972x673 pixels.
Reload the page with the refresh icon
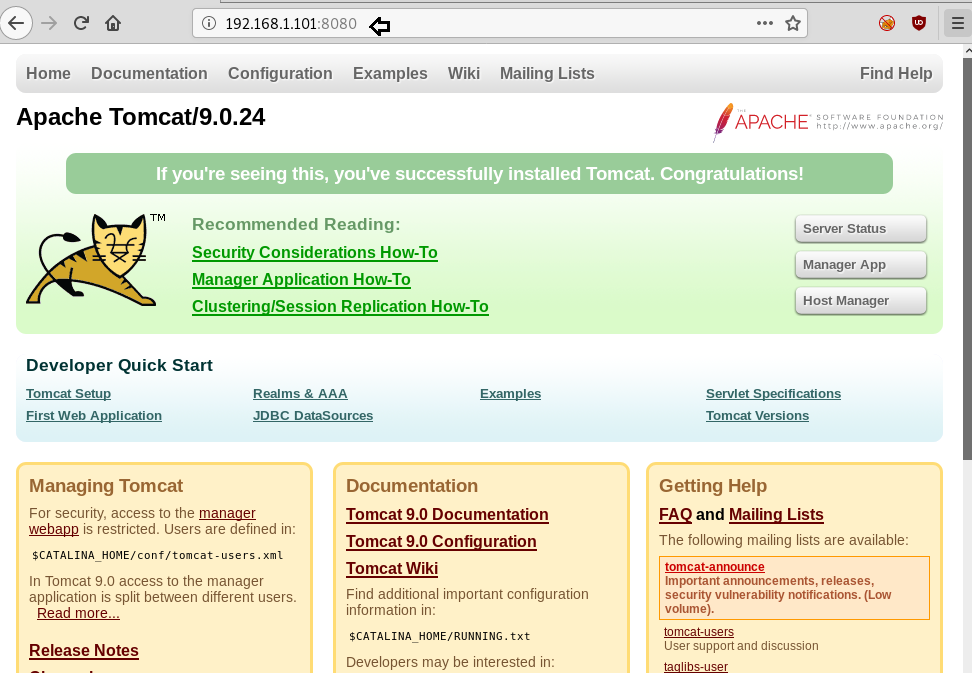click(81, 24)
